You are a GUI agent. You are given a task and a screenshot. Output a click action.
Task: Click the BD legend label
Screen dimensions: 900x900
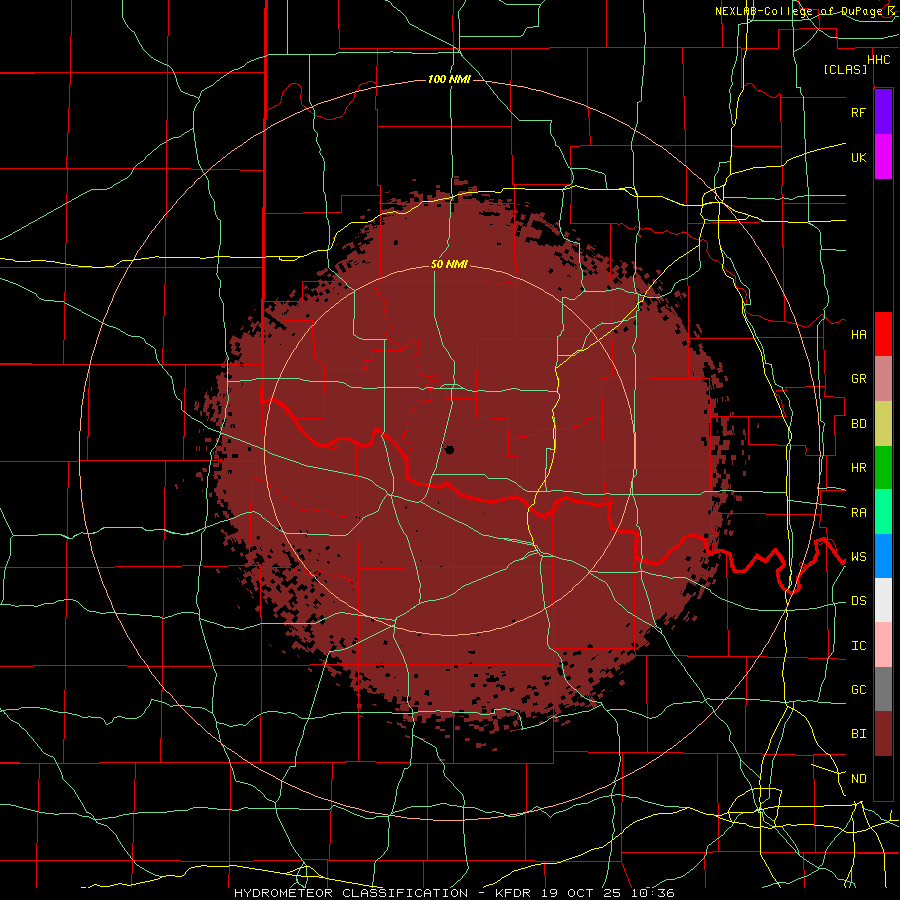pos(858,424)
